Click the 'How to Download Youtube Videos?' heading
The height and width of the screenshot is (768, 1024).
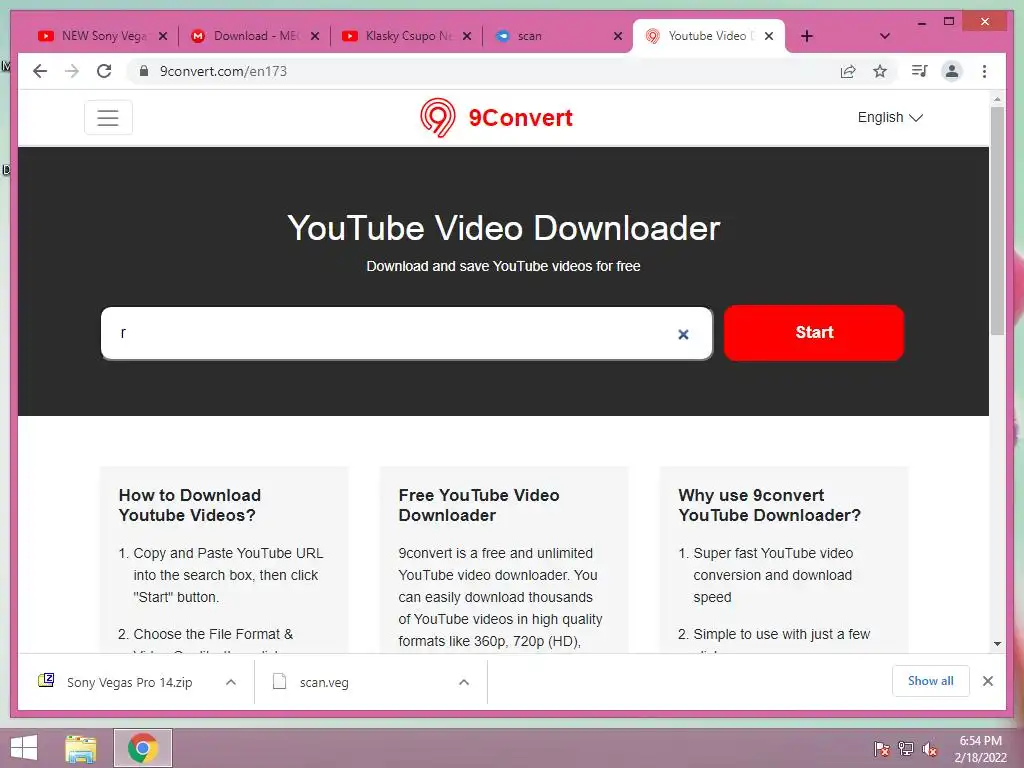tap(189, 505)
